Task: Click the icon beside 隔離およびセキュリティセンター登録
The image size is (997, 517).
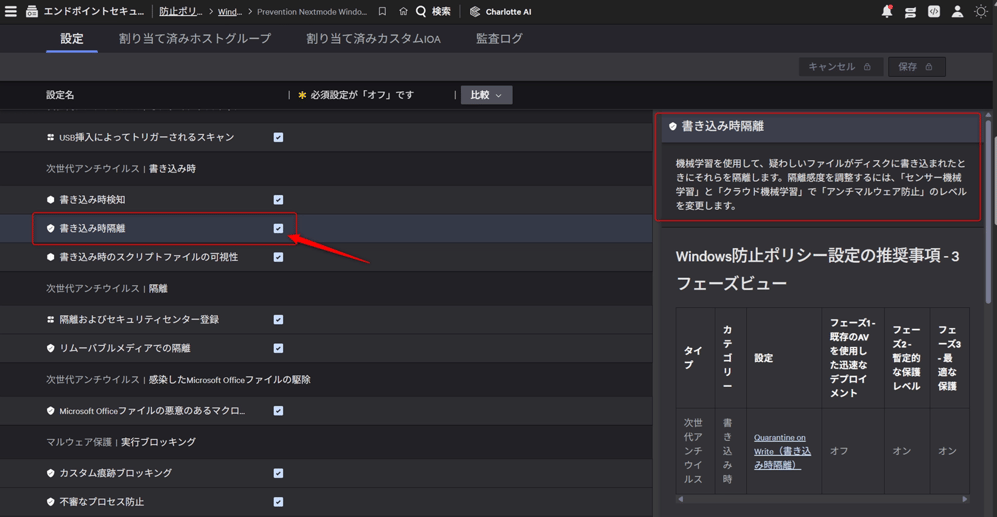Action: pos(50,320)
